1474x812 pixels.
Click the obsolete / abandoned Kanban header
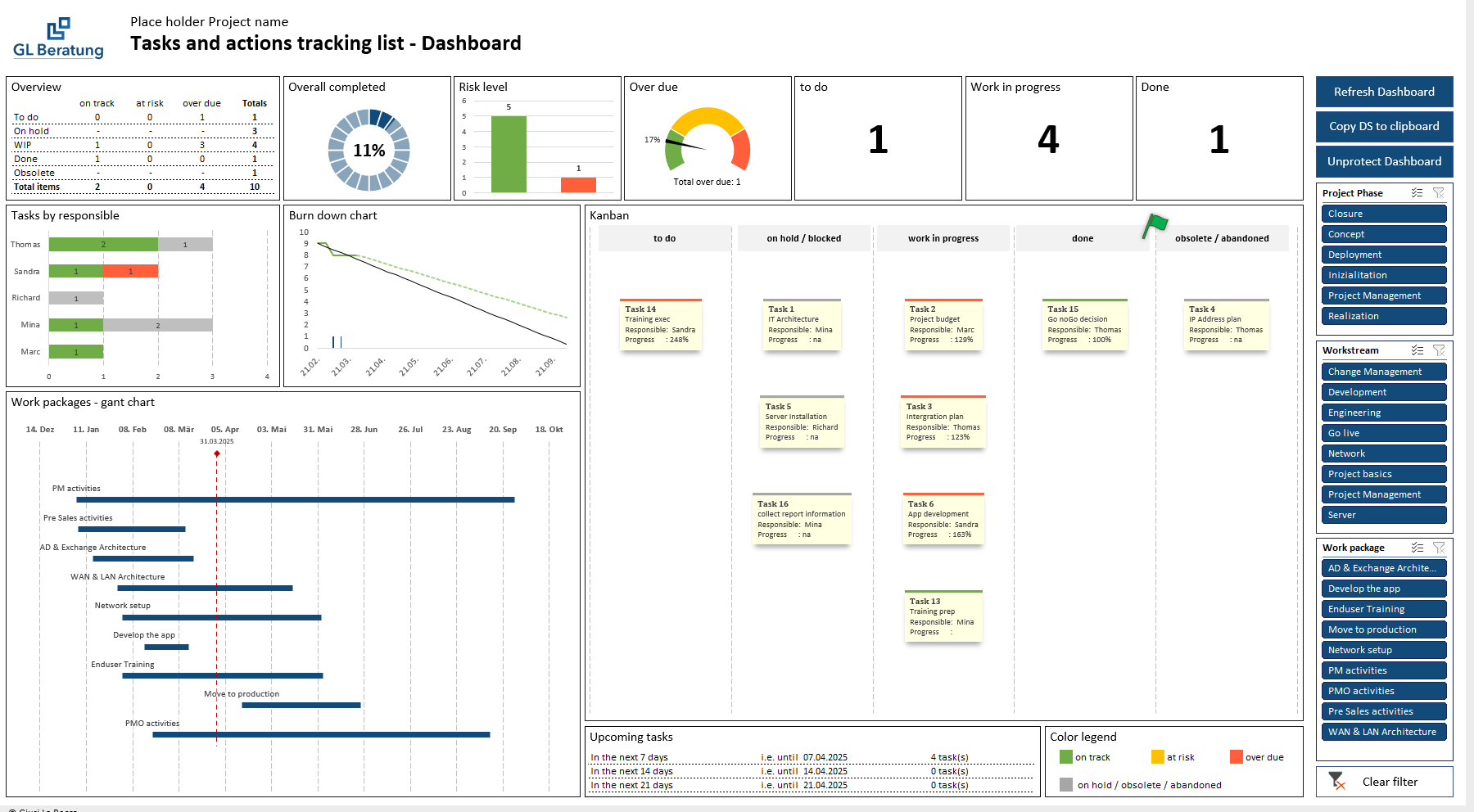pyautogui.click(x=1222, y=238)
